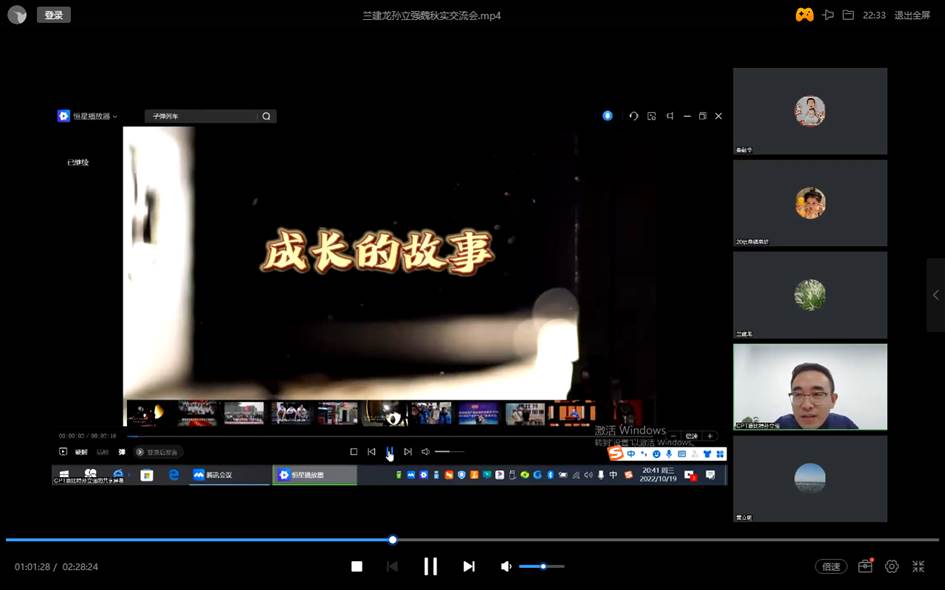Click the 登录 login button
This screenshot has height=590, width=945.
[x=54, y=15]
